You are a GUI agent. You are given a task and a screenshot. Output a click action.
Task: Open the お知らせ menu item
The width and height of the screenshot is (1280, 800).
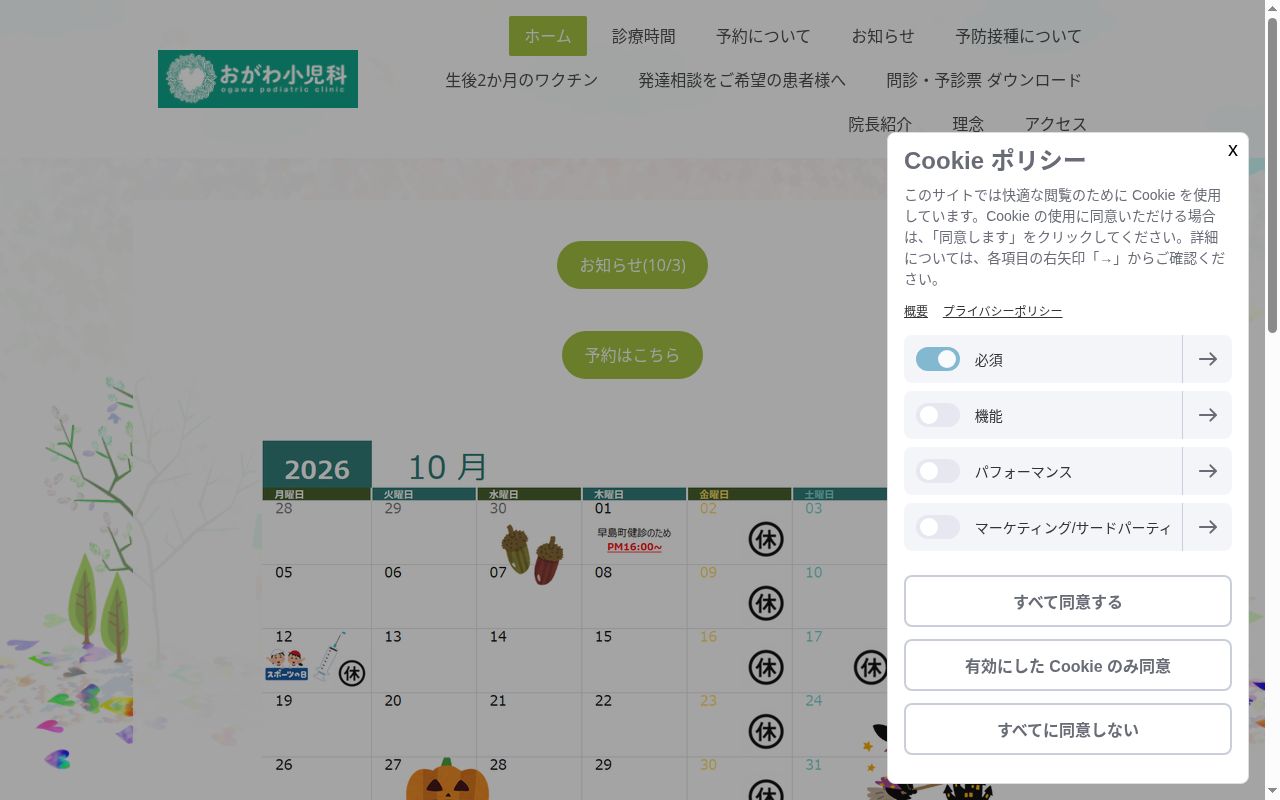pyautogui.click(x=883, y=36)
